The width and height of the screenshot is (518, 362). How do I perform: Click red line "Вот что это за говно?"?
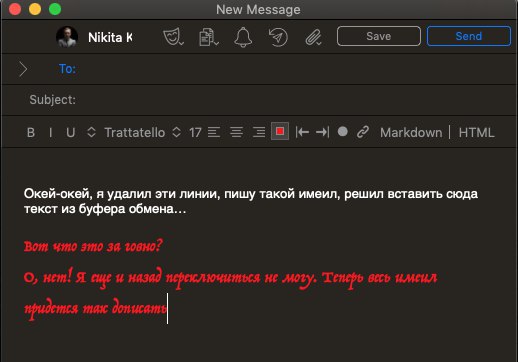click(93, 246)
